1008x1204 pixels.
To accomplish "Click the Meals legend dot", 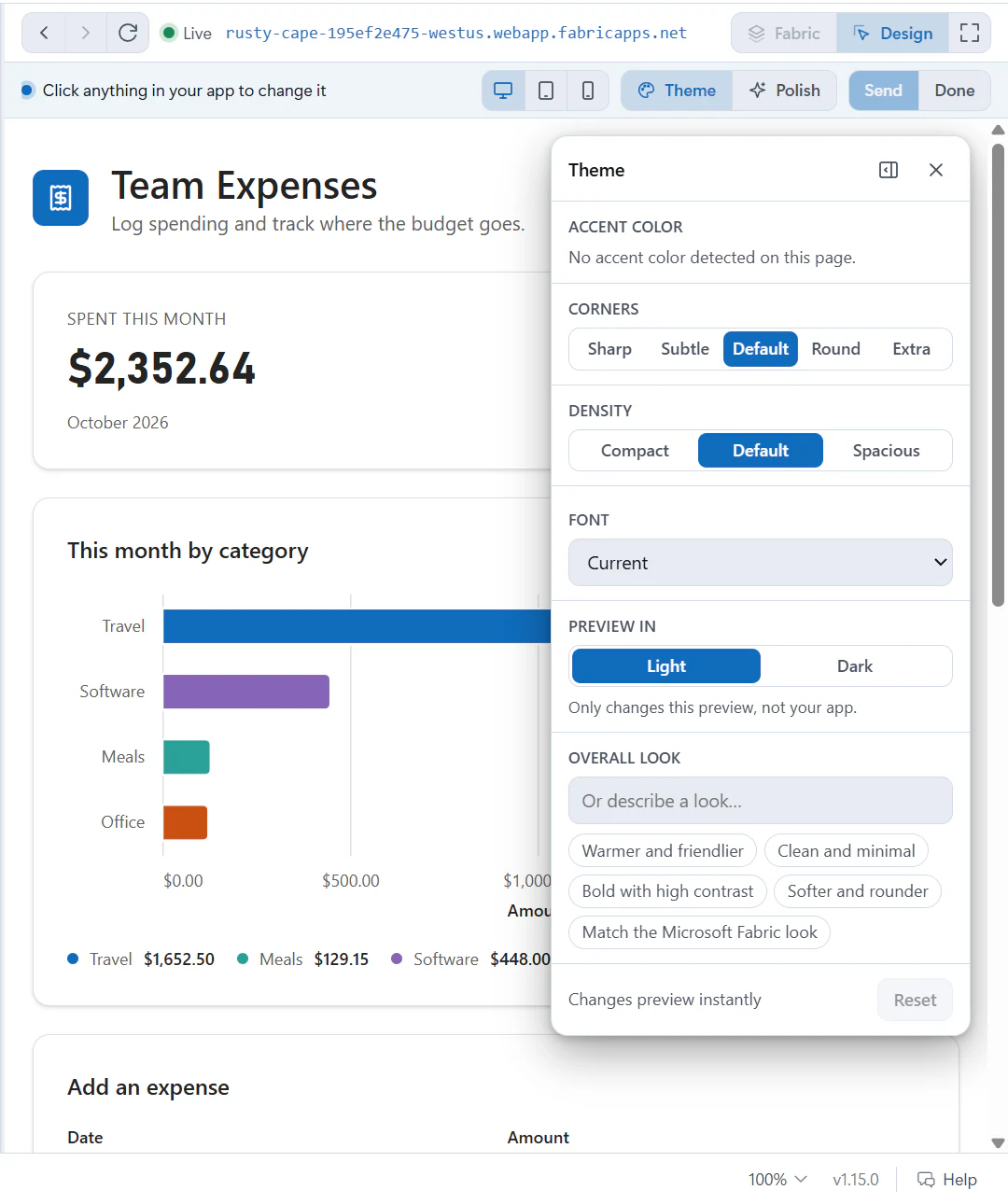I will [x=243, y=959].
